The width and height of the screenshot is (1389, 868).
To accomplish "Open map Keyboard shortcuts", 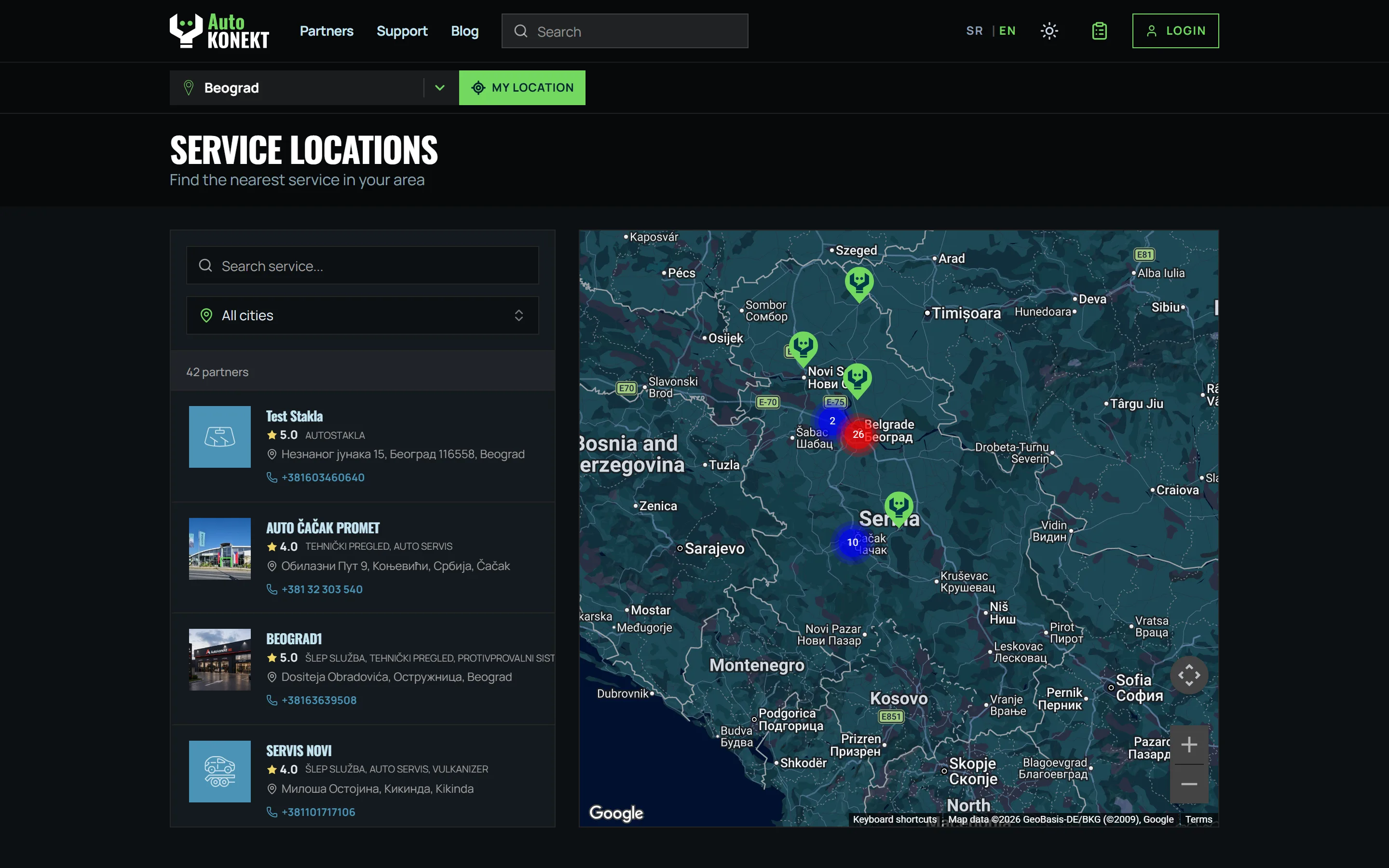I will coord(894,819).
